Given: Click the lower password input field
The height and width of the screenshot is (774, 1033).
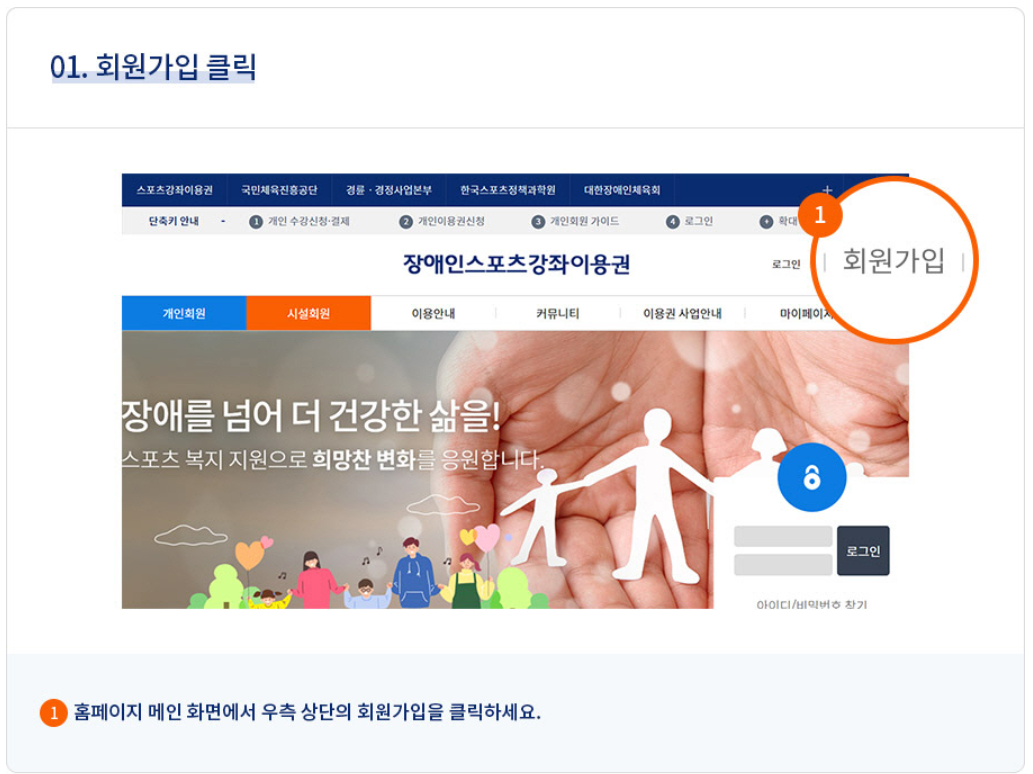Looking at the screenshot, I should 783,565.
